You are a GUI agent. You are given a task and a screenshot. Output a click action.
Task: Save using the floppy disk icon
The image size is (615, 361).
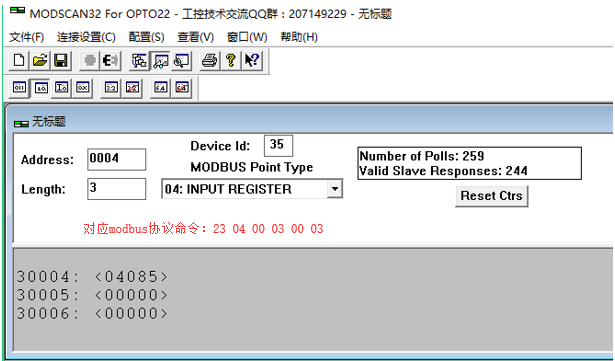click(x=61, y=60)
